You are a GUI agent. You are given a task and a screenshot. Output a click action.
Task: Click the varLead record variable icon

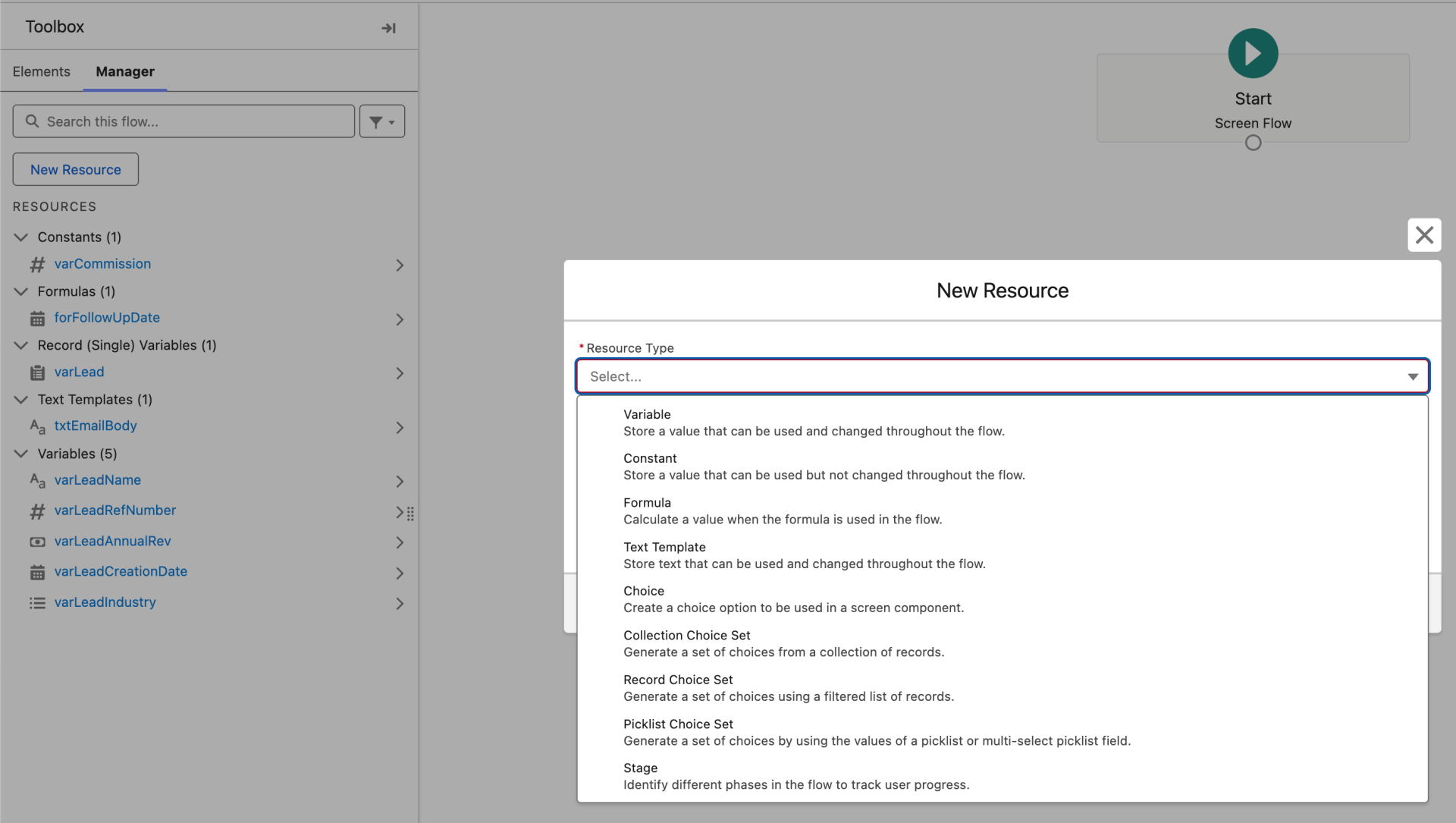pos(38,372)
